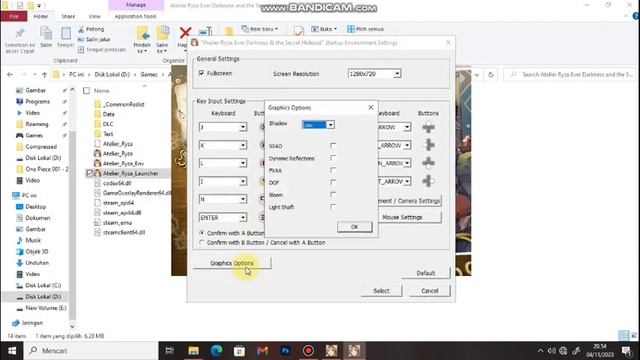Click the Graphics Options button
This screenshot has width=640, height=360.
[232, 263]
